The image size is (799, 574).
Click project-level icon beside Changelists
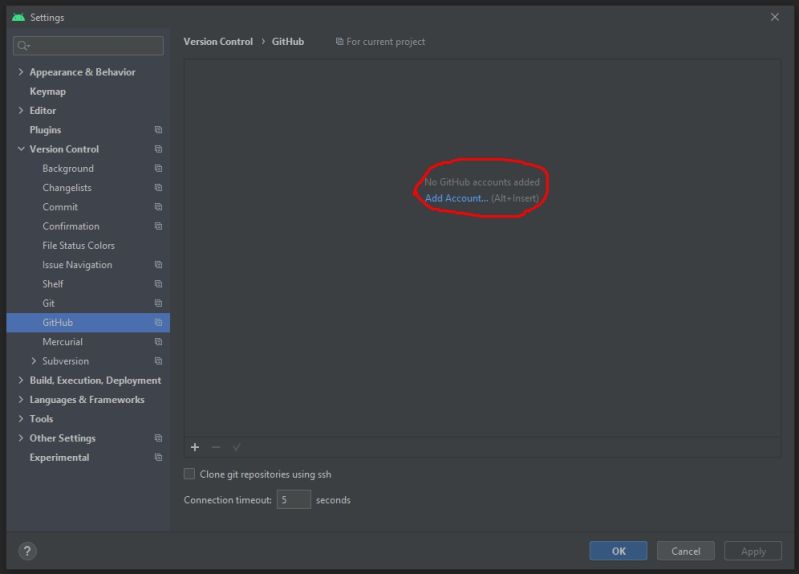pos(158,188)
